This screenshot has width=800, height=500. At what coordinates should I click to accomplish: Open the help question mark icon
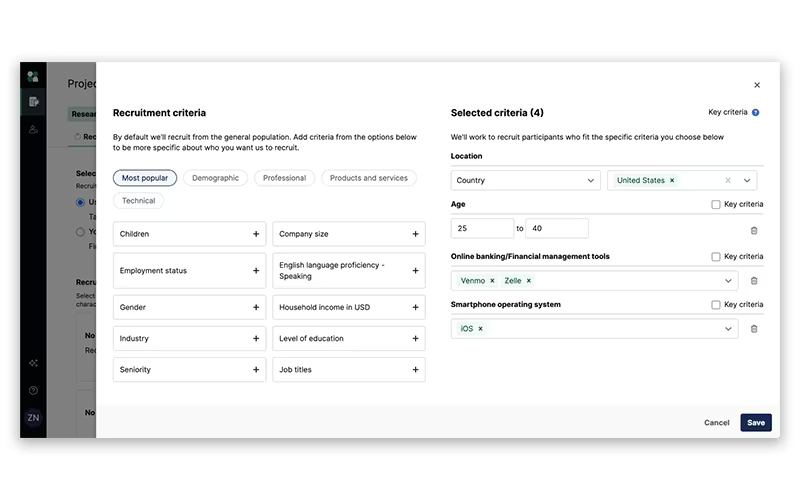click(33, 390)
